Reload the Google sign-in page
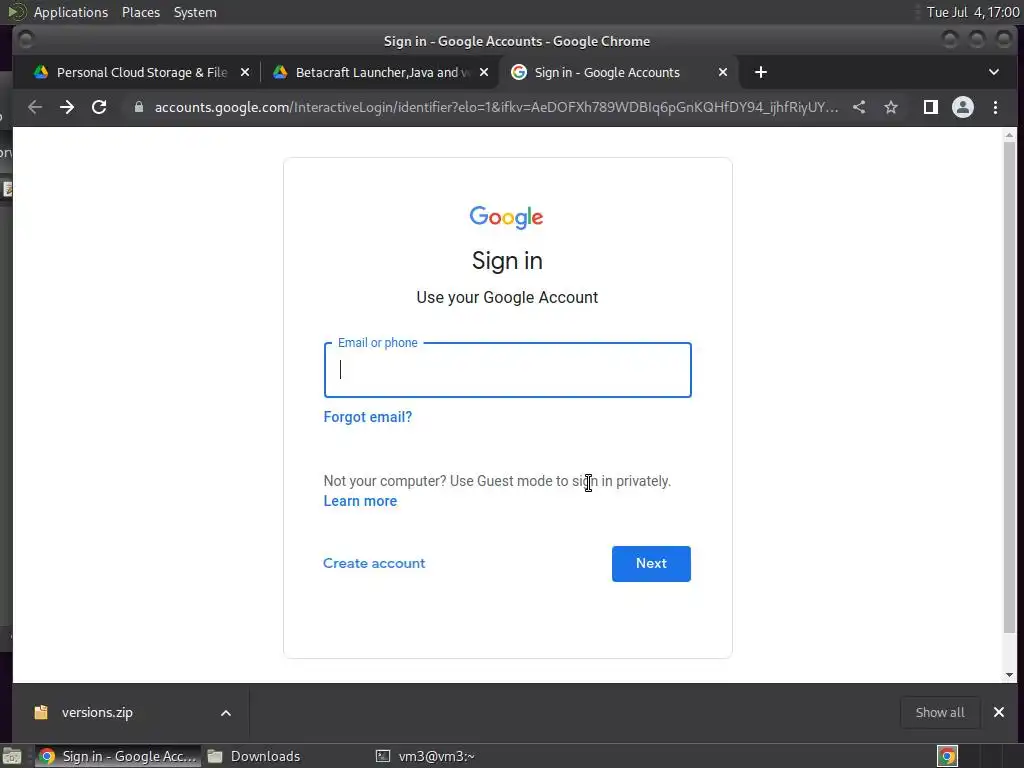1024x768 pixels. click(x=99, y=107)
